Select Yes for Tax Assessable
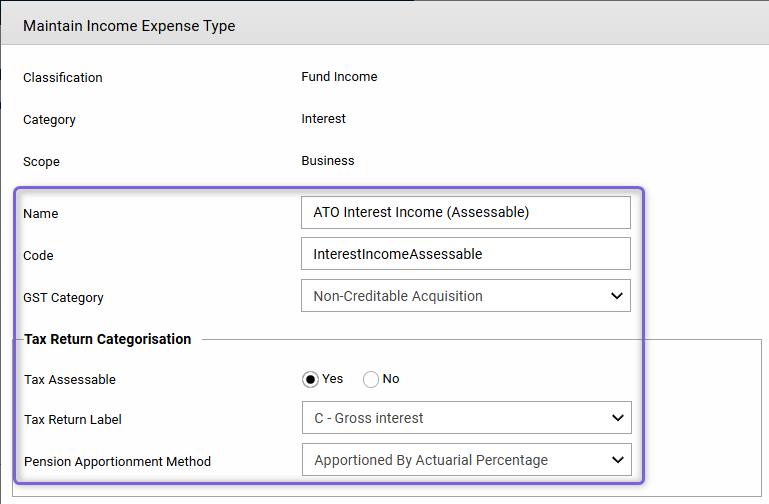769x504 pixels. 310,379
